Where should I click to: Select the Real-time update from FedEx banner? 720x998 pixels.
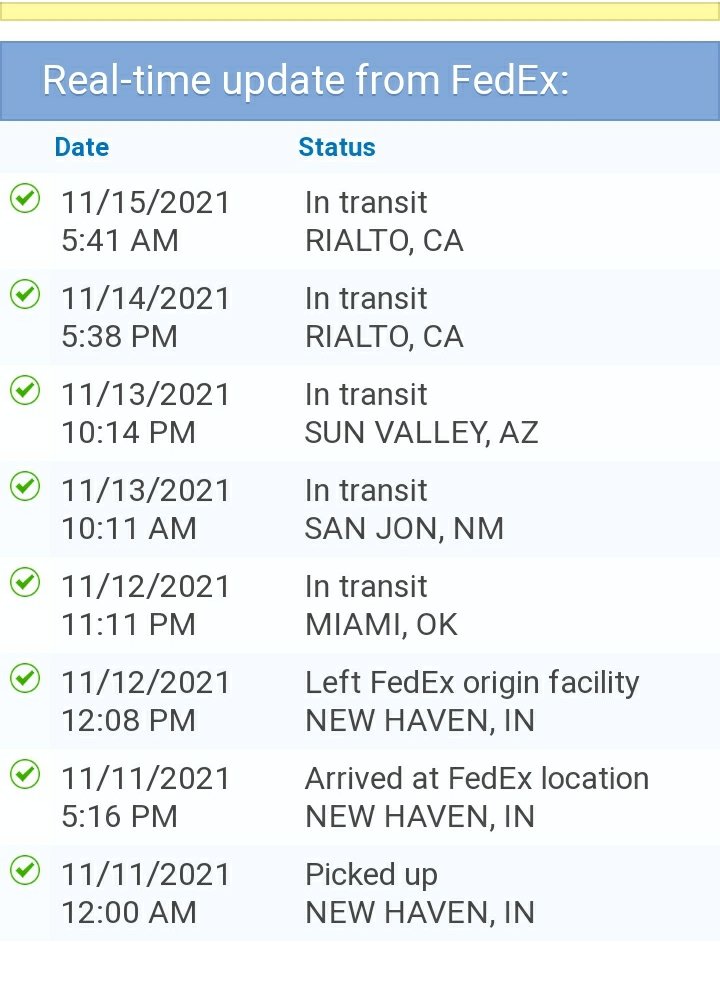360,81
